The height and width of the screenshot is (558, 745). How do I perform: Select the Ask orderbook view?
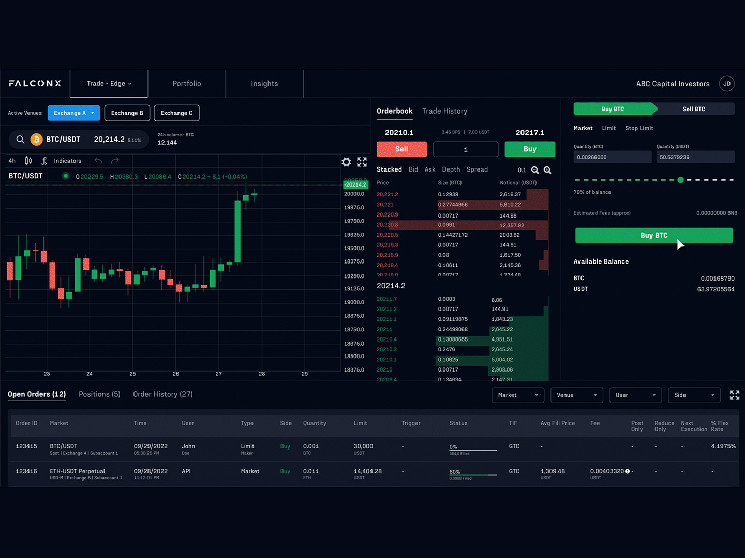coord(430,169)
